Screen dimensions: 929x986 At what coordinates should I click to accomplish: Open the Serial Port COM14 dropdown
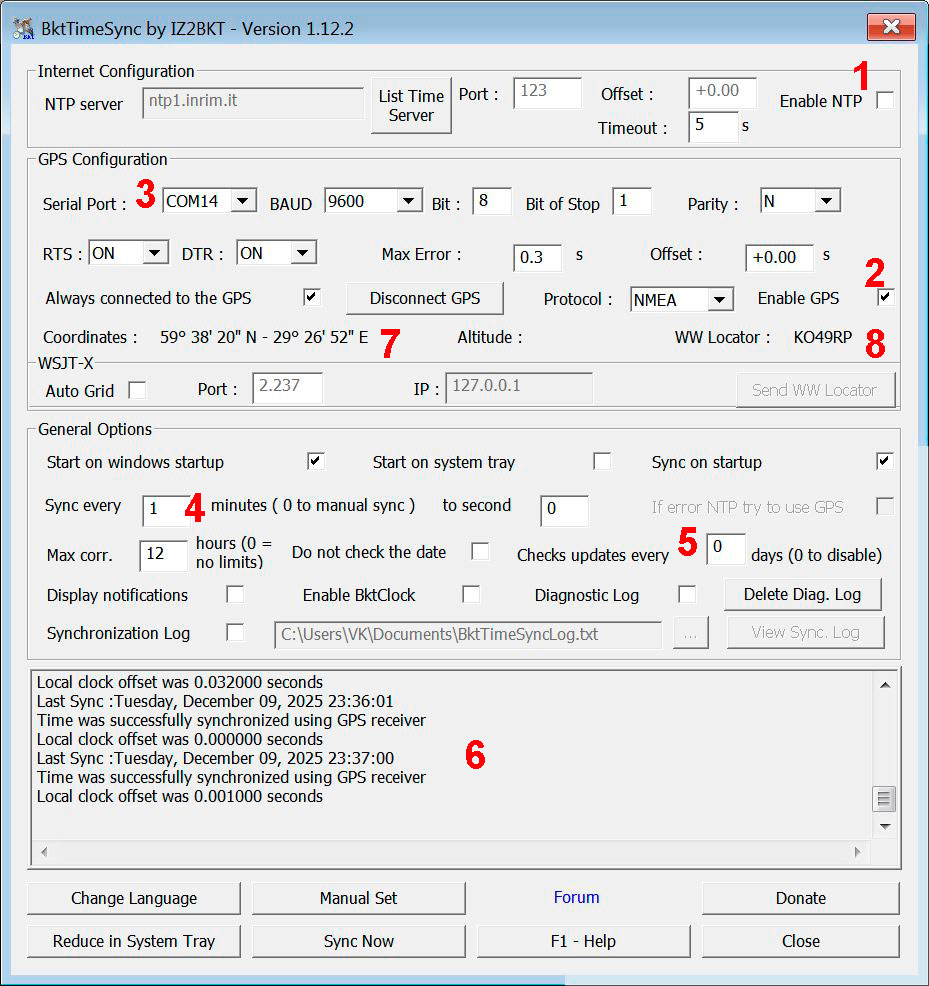(242, 201)
